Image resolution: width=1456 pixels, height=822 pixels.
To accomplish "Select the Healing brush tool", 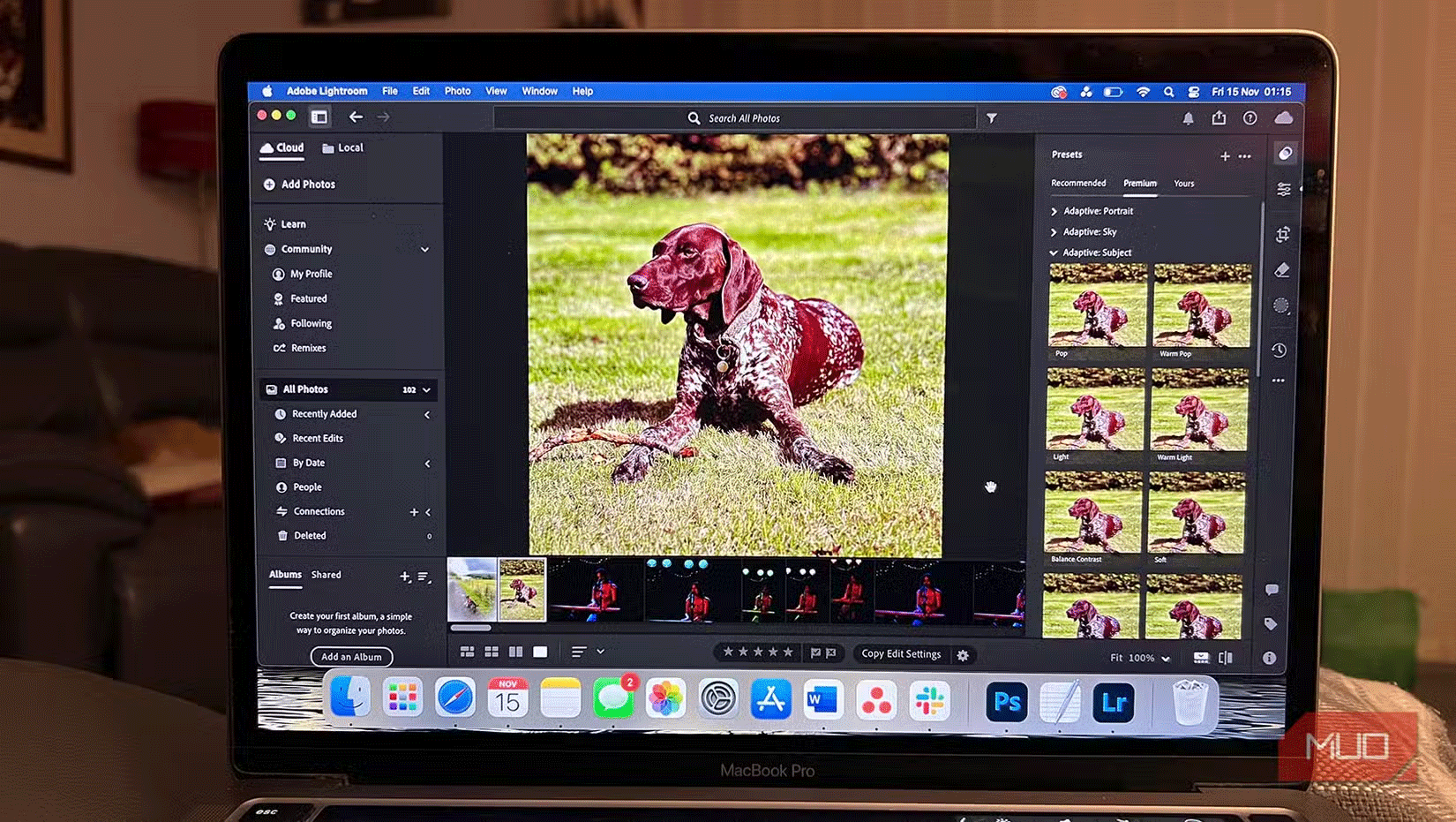I will point(1284,269).
